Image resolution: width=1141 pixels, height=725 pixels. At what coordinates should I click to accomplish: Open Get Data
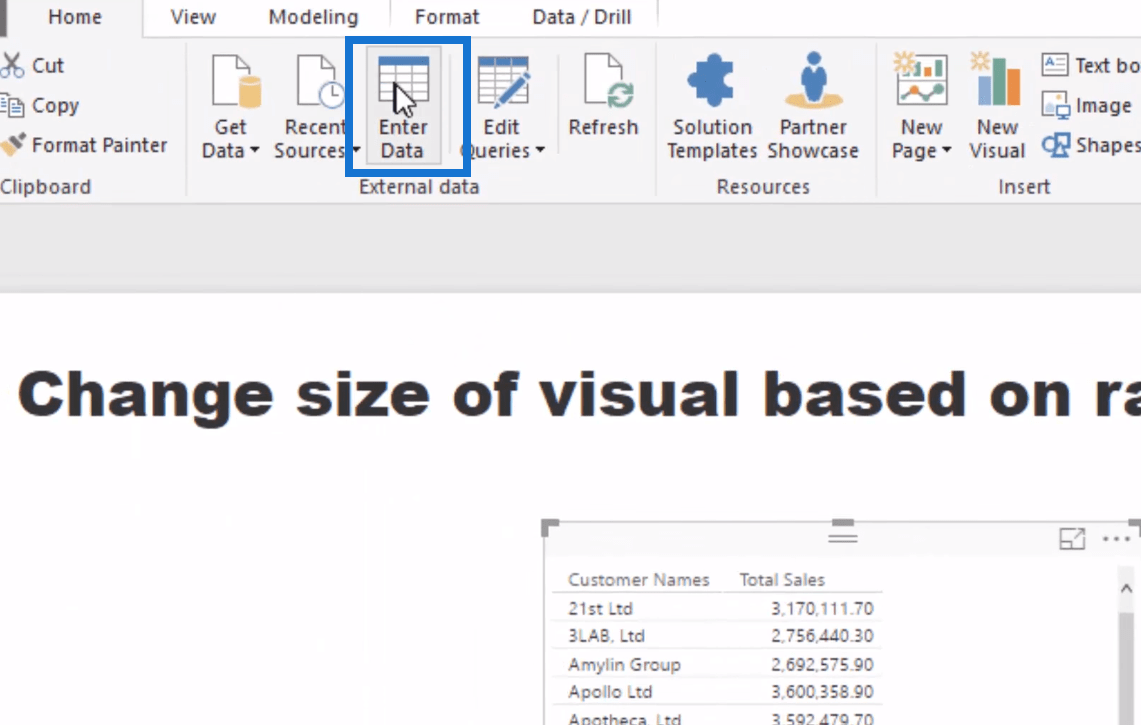[x=231, y=107]
